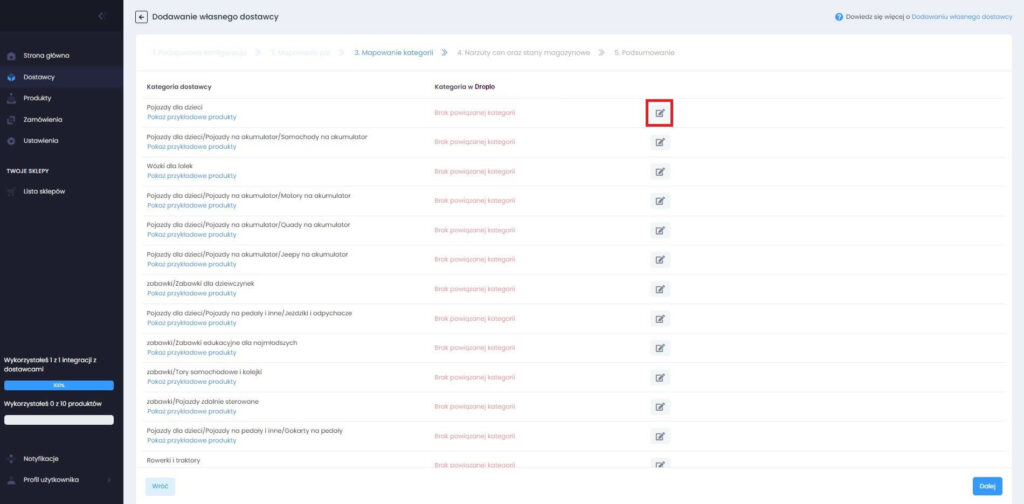Click the Rowerki i traktory category name
This screenshot has width=1024, height=504.
click(174, 460)
